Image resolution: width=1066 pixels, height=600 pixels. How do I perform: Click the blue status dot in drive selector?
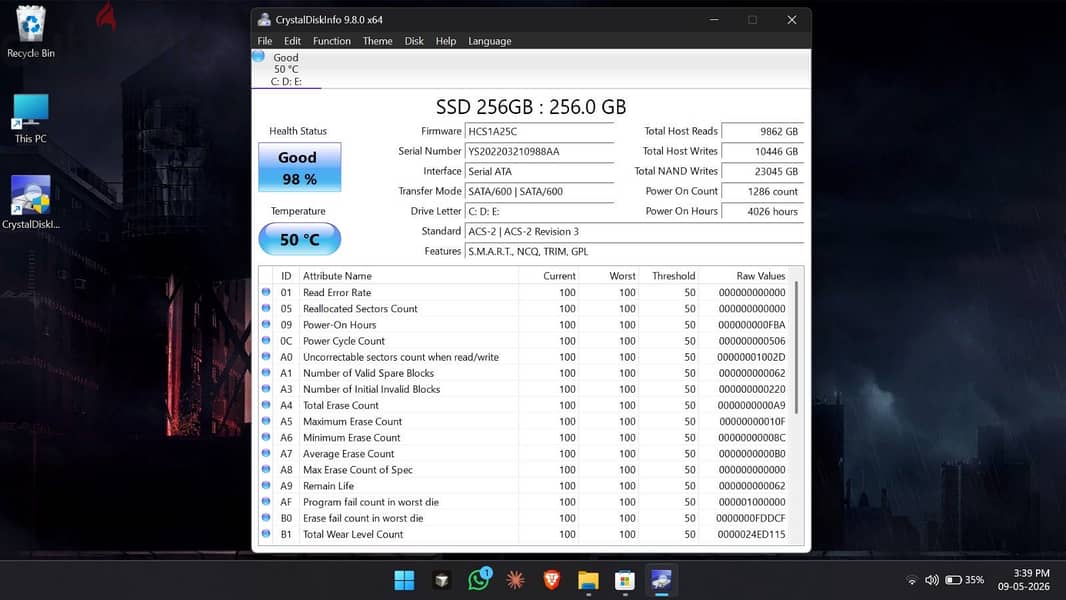click(x=258, y=56)
